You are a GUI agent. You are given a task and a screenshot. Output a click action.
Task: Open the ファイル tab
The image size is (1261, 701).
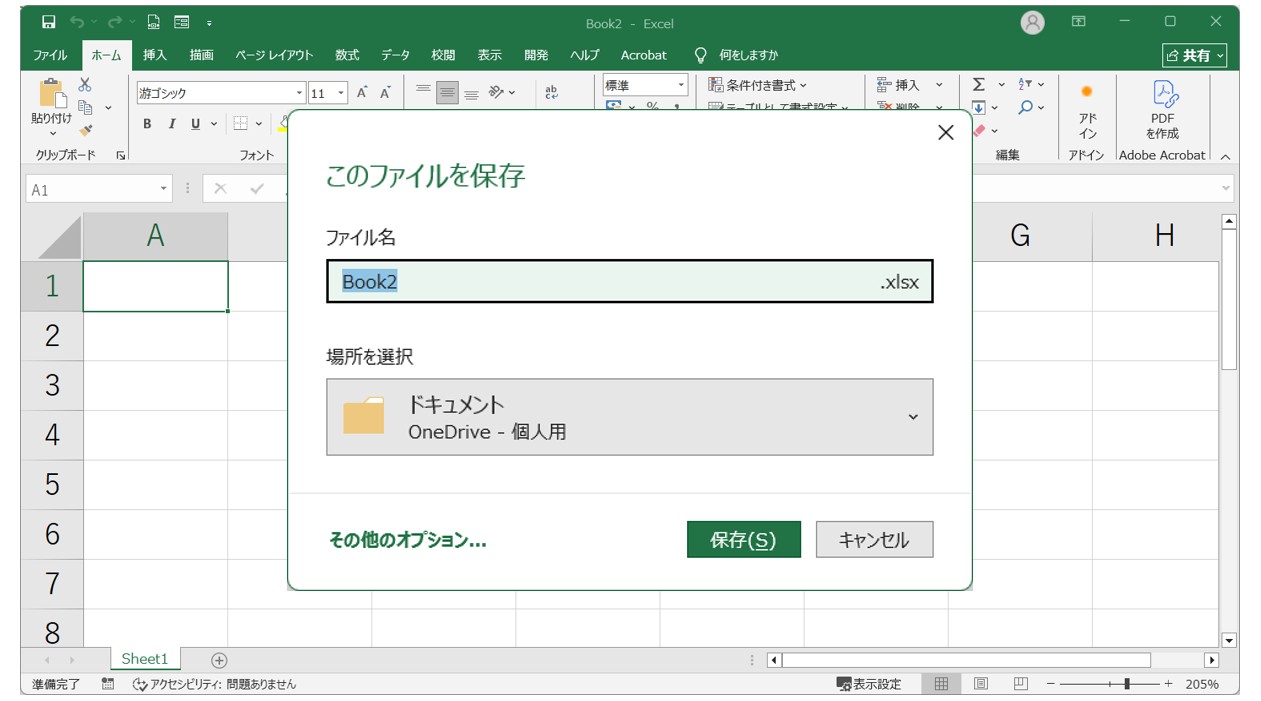50,55
